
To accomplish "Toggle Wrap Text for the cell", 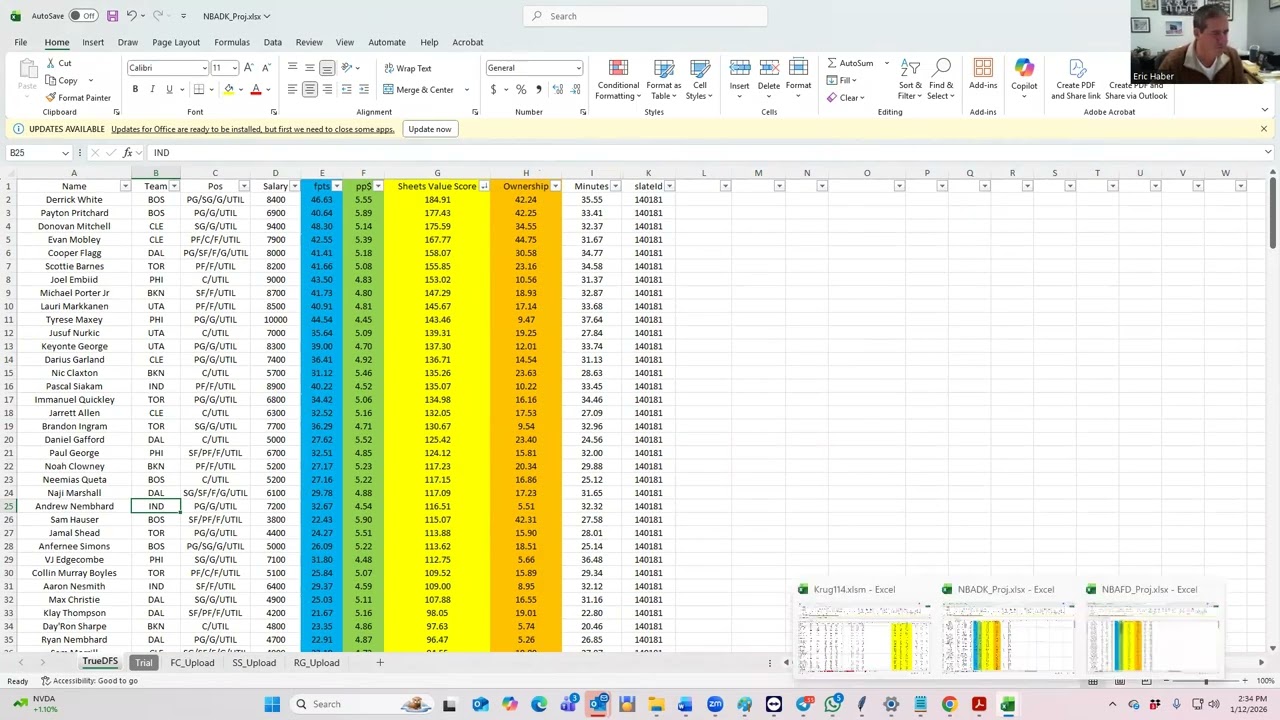I will [x=408, y=68].
